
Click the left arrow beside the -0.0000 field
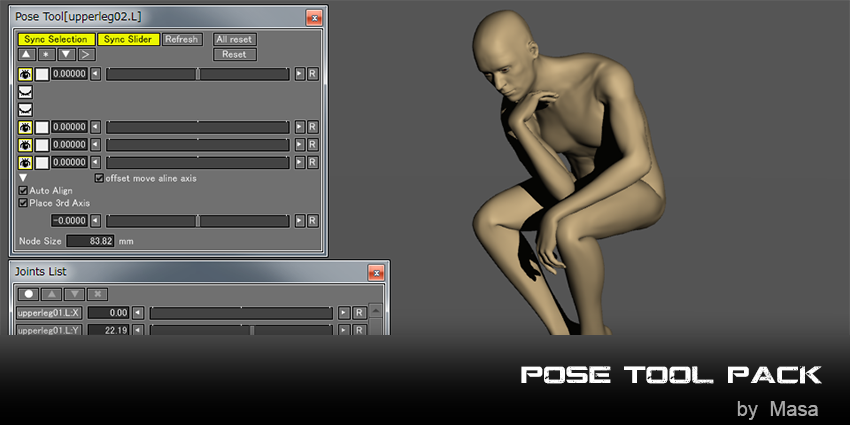coord(95,221)
